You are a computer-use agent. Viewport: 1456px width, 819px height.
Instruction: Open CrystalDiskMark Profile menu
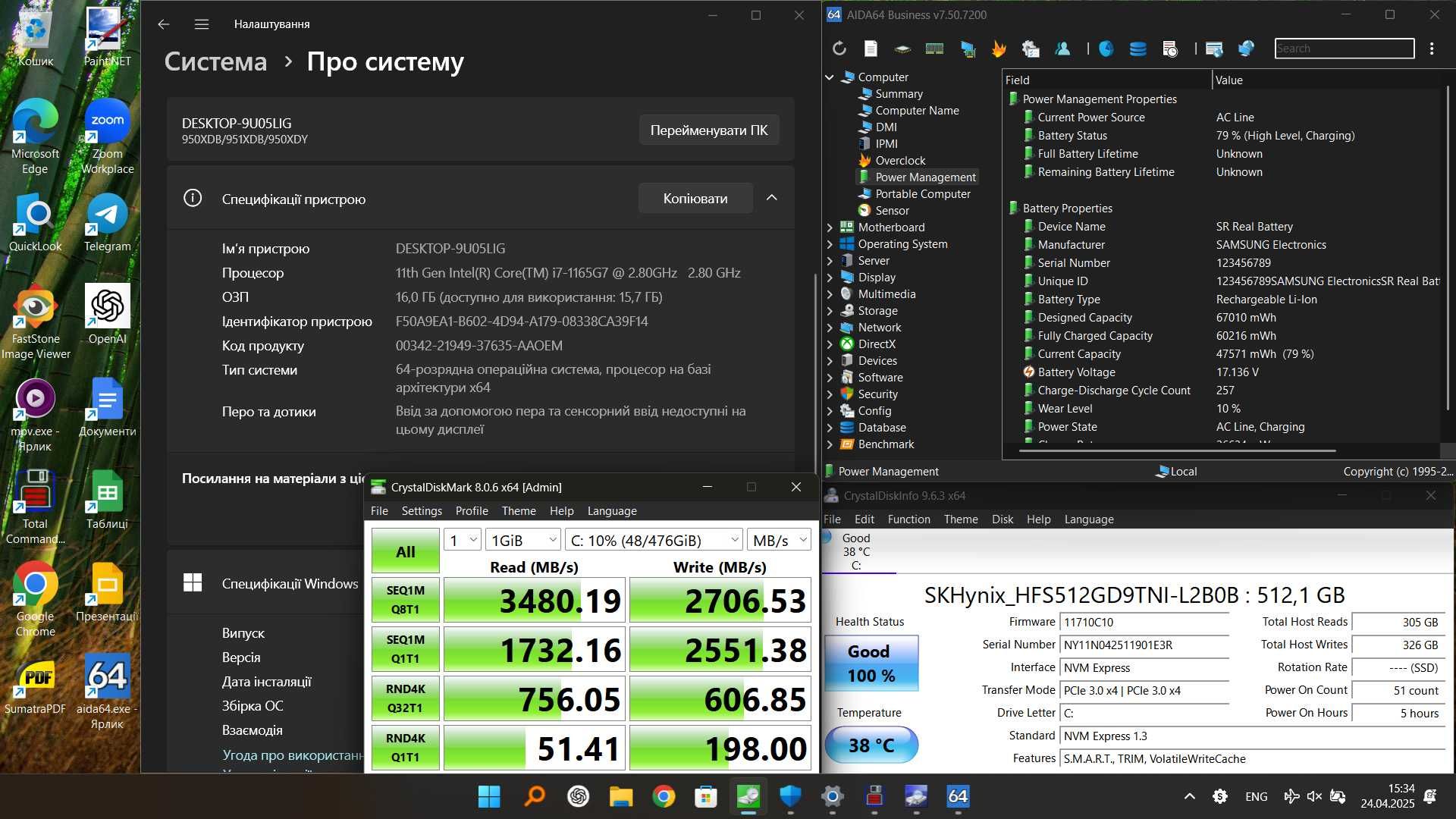472,511
